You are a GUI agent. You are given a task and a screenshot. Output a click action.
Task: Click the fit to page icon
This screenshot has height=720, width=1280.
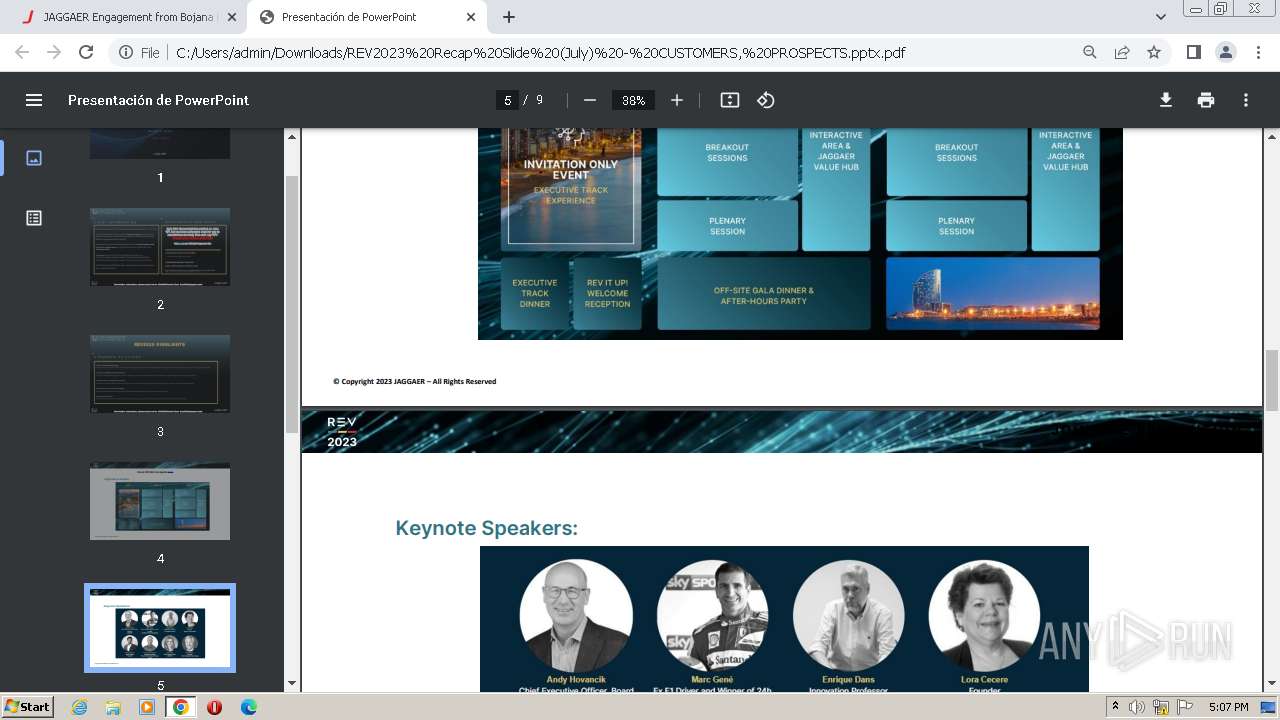point(730,100)
